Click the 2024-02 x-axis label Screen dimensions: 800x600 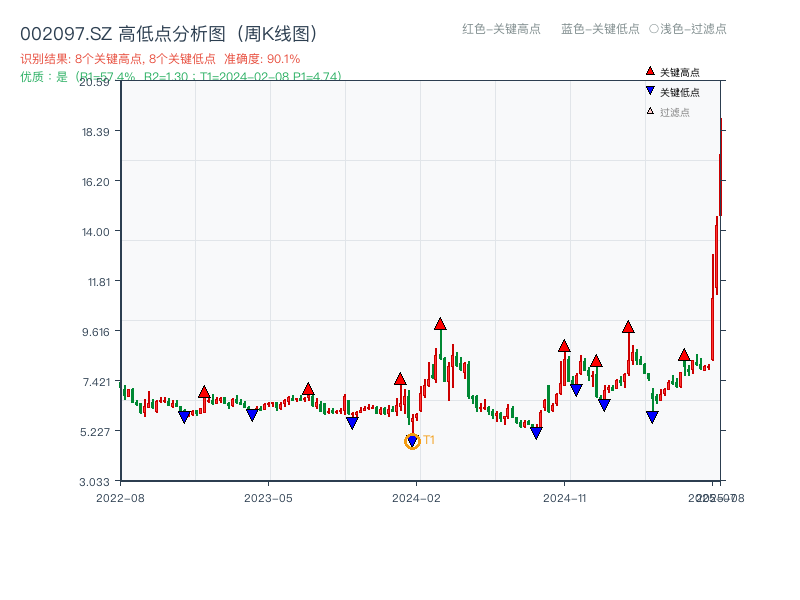(416, 498)
